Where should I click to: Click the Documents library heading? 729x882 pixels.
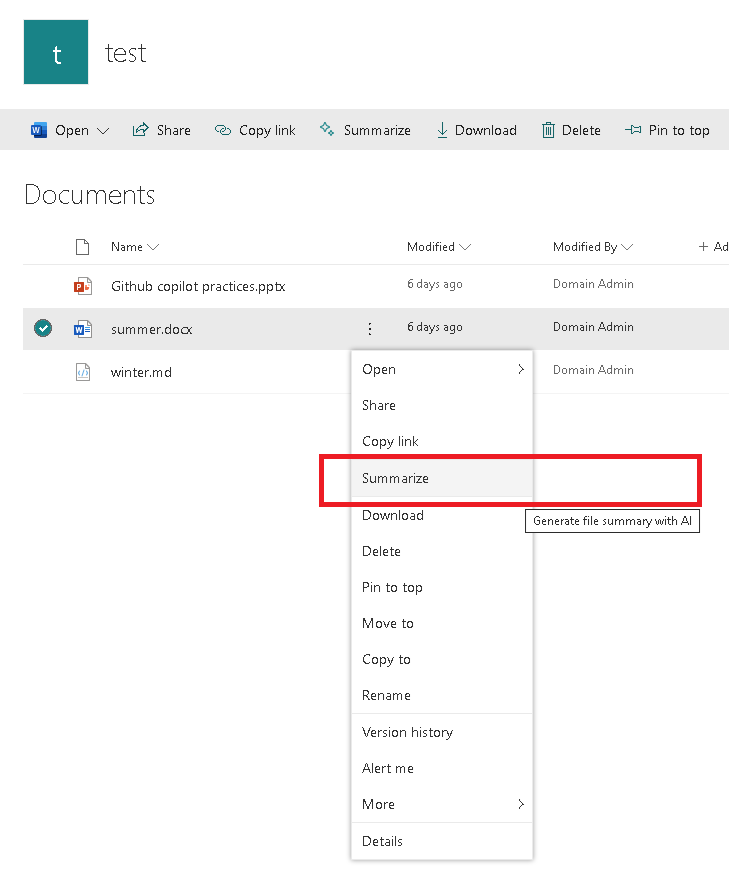pos(89,195)
